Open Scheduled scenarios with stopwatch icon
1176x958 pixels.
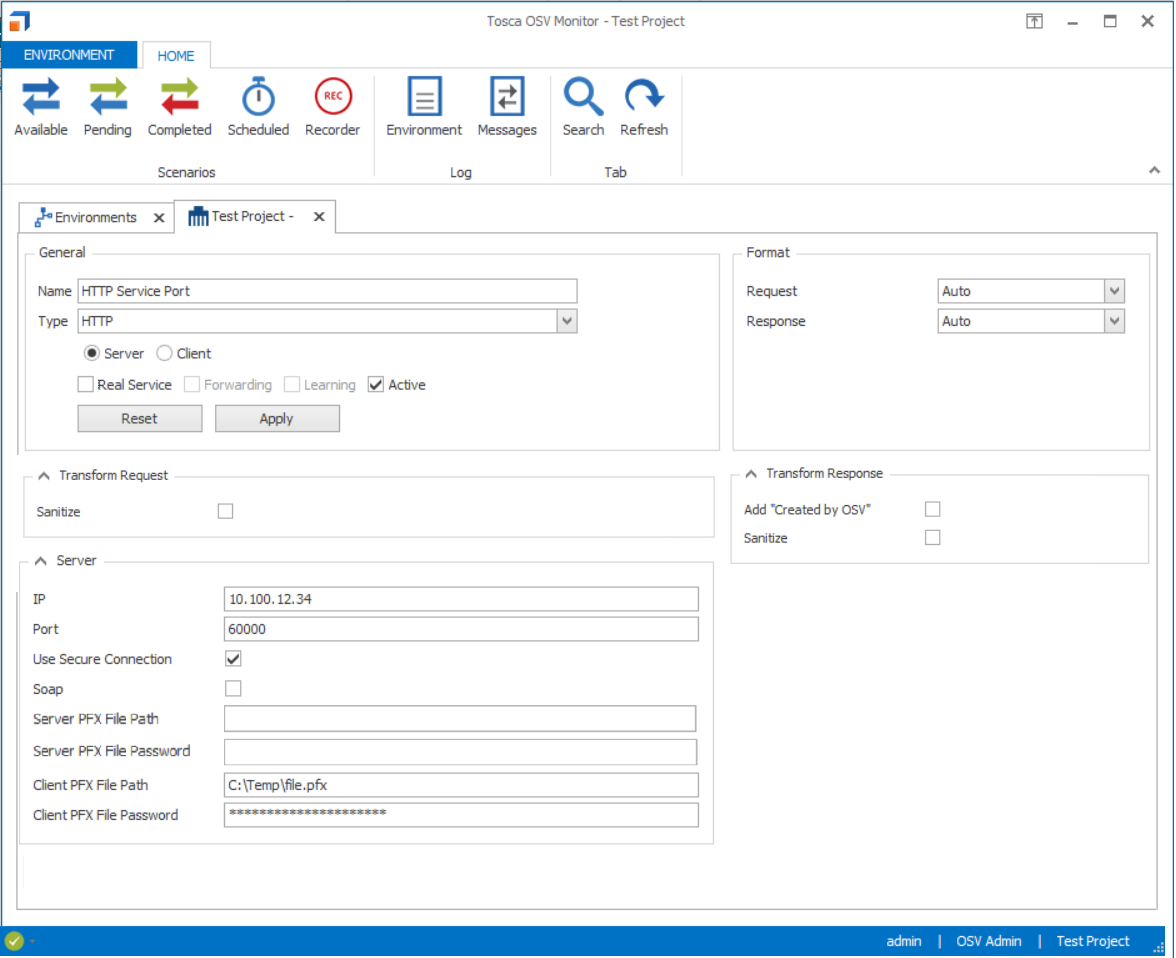(x=258, y=108)
